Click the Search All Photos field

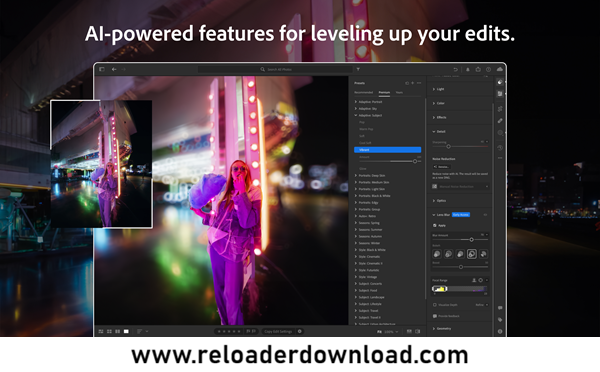pyautogui.click(x=275, y=69)
